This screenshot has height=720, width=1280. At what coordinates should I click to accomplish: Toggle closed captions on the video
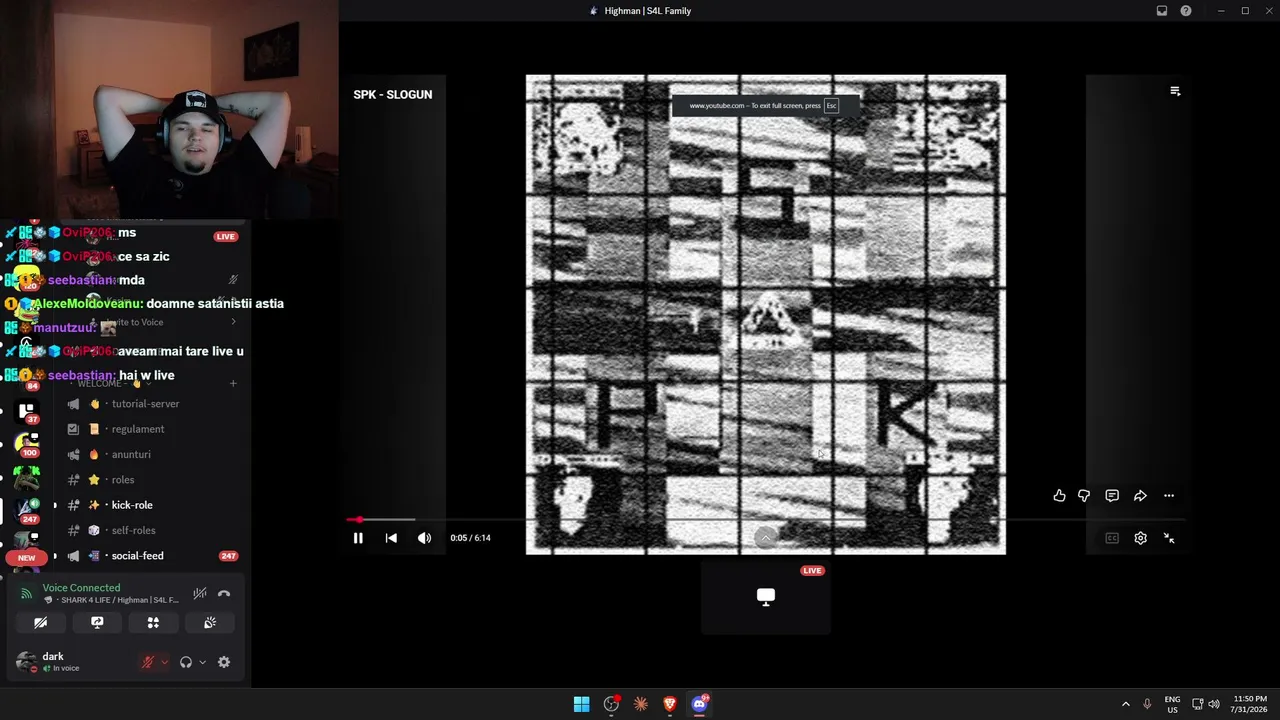click(x=1112, y=538)
